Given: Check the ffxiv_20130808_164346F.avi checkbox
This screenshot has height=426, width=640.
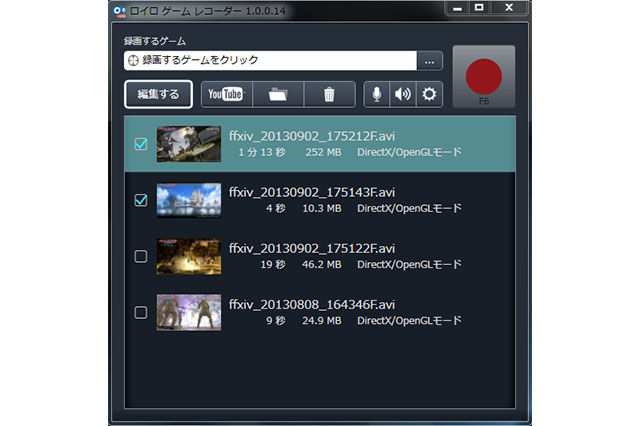Looking at the screenshot, I should (x=141, y=313).
